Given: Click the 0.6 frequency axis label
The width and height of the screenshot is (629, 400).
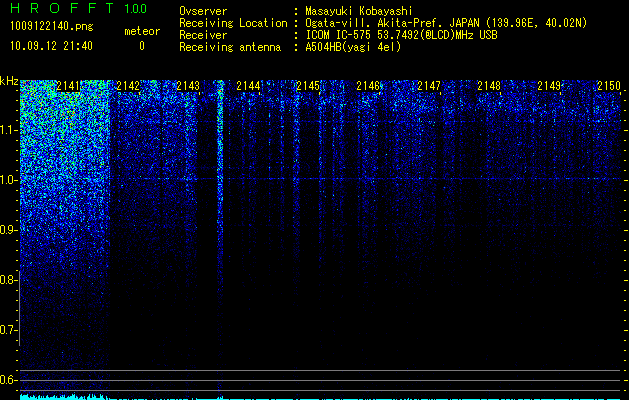Looking at the screenshot, I should coord(8,380).
